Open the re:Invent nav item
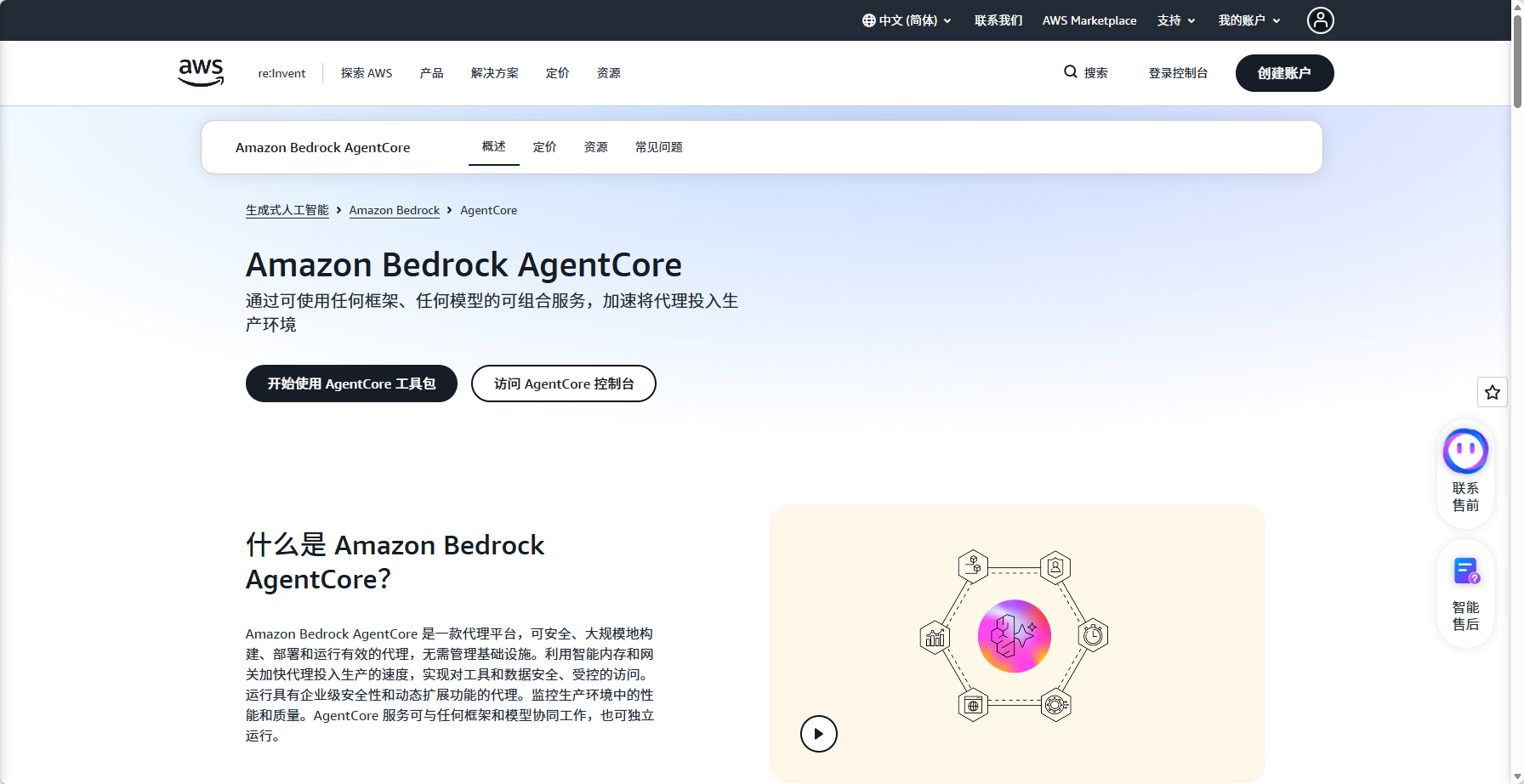Viewport: 1524px width, 784px height. click(x=281, y=73)
